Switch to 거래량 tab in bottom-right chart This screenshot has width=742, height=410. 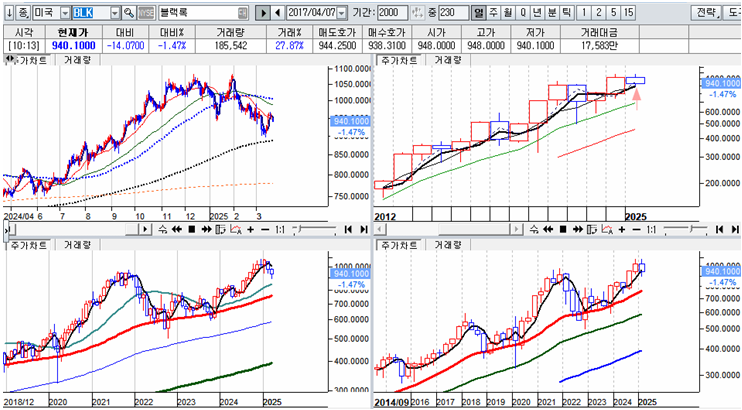pyautogui.click(x=447, y=245)
